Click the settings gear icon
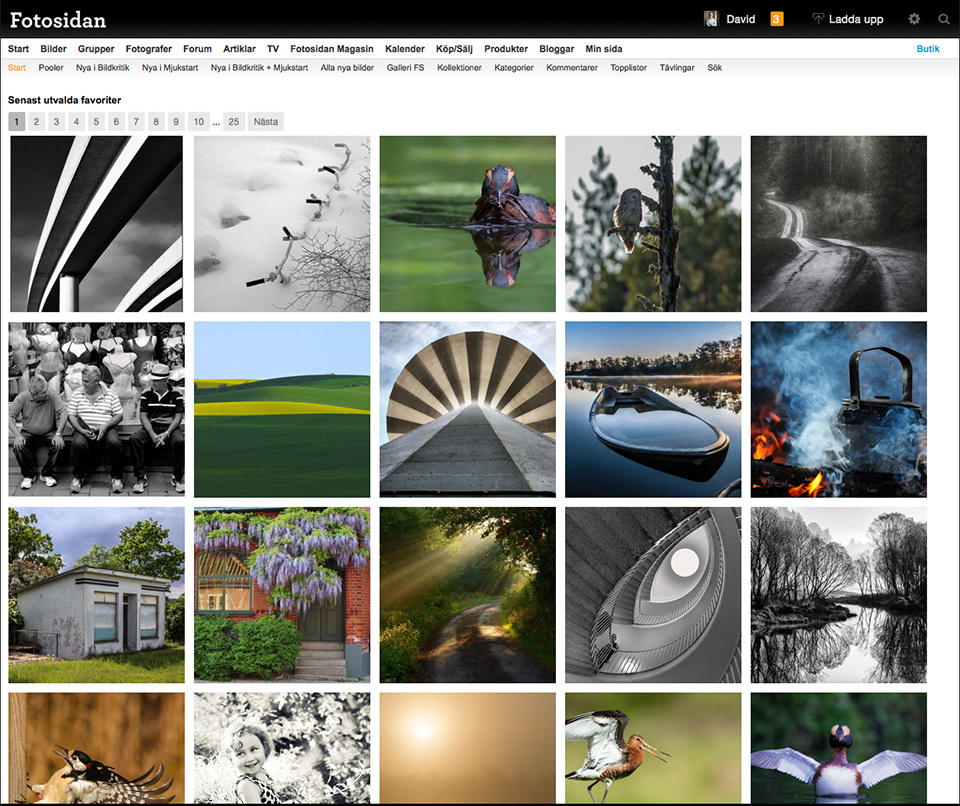Image resolution: width=960 pixels, height=806 pixels. [914, 19]
